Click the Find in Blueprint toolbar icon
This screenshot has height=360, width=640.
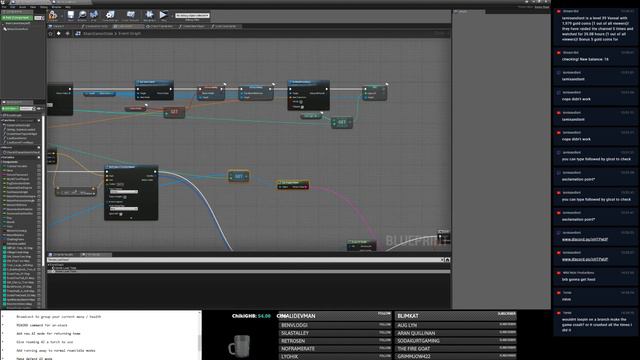(x=94, y=16)
